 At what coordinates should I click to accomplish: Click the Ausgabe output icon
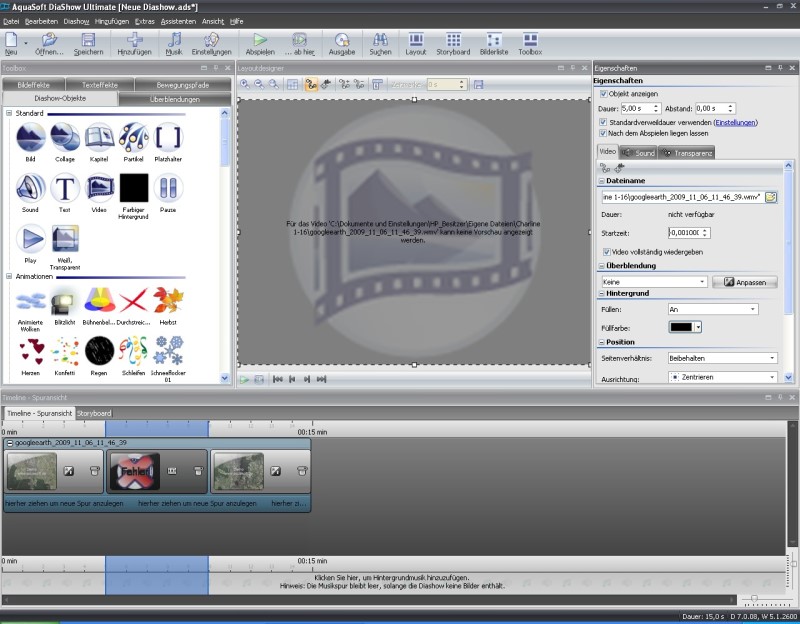343,40
